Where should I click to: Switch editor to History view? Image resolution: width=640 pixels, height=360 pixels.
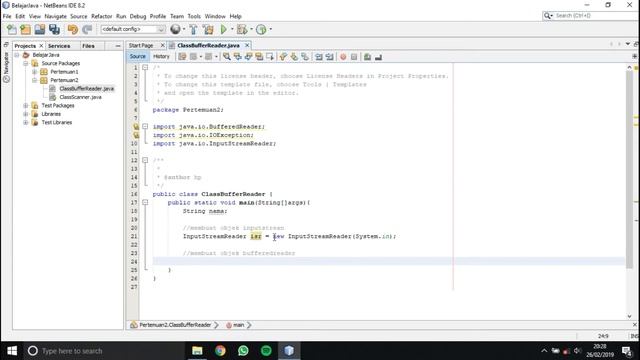161,56
